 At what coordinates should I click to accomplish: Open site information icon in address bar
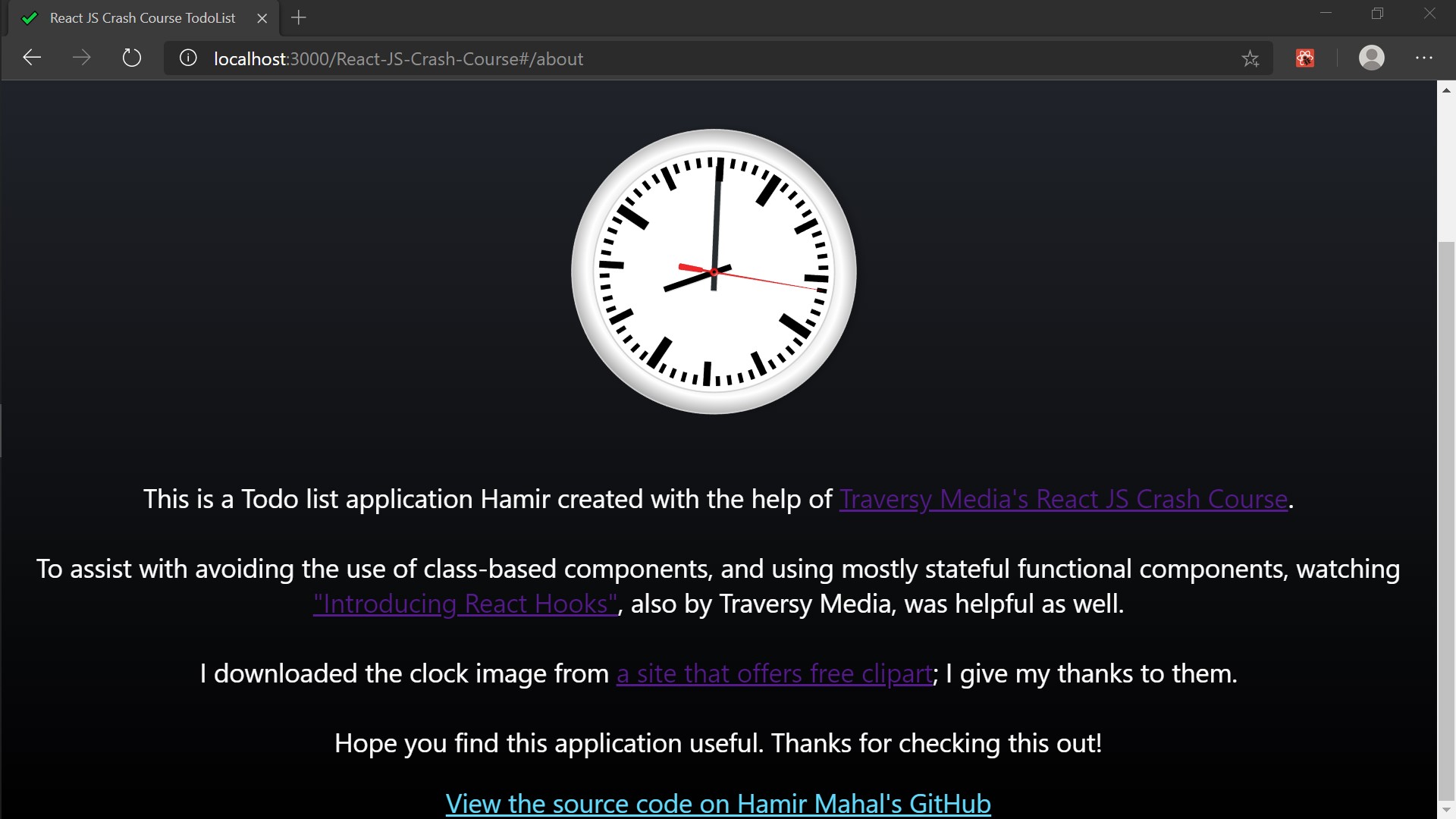click(188, 58)
